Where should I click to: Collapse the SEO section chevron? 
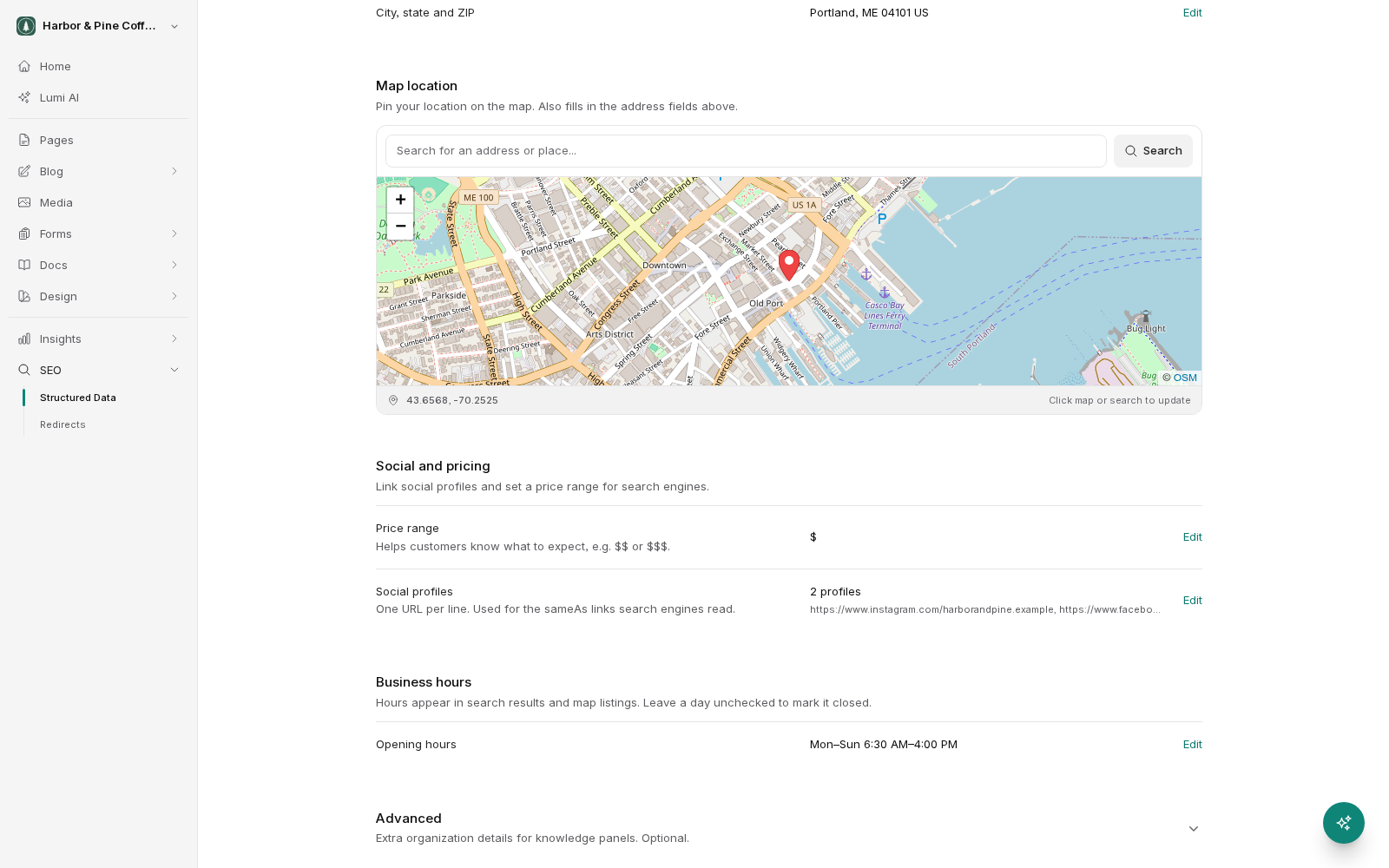point(174,370)
